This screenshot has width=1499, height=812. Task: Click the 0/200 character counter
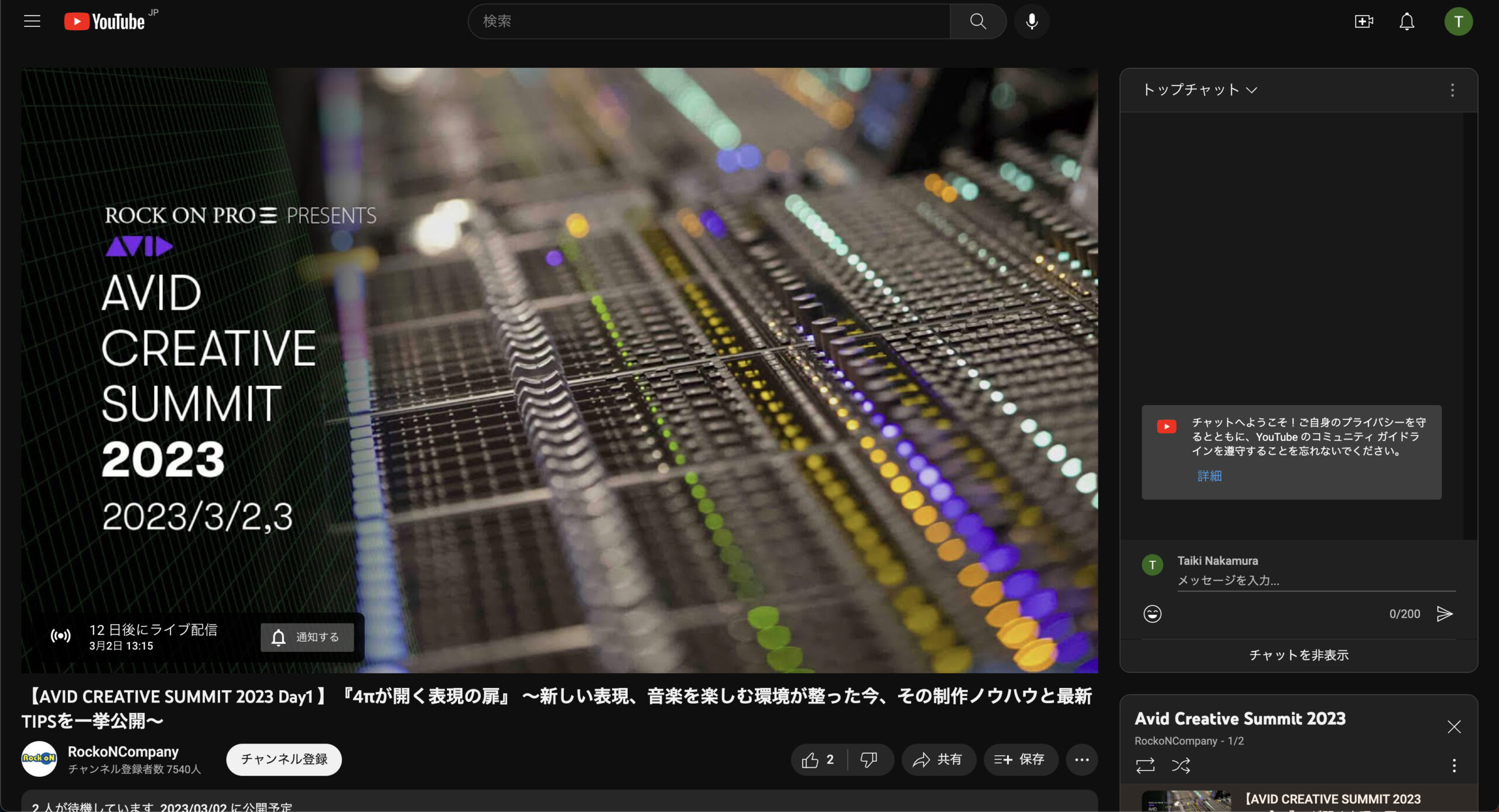[1404, 614]
